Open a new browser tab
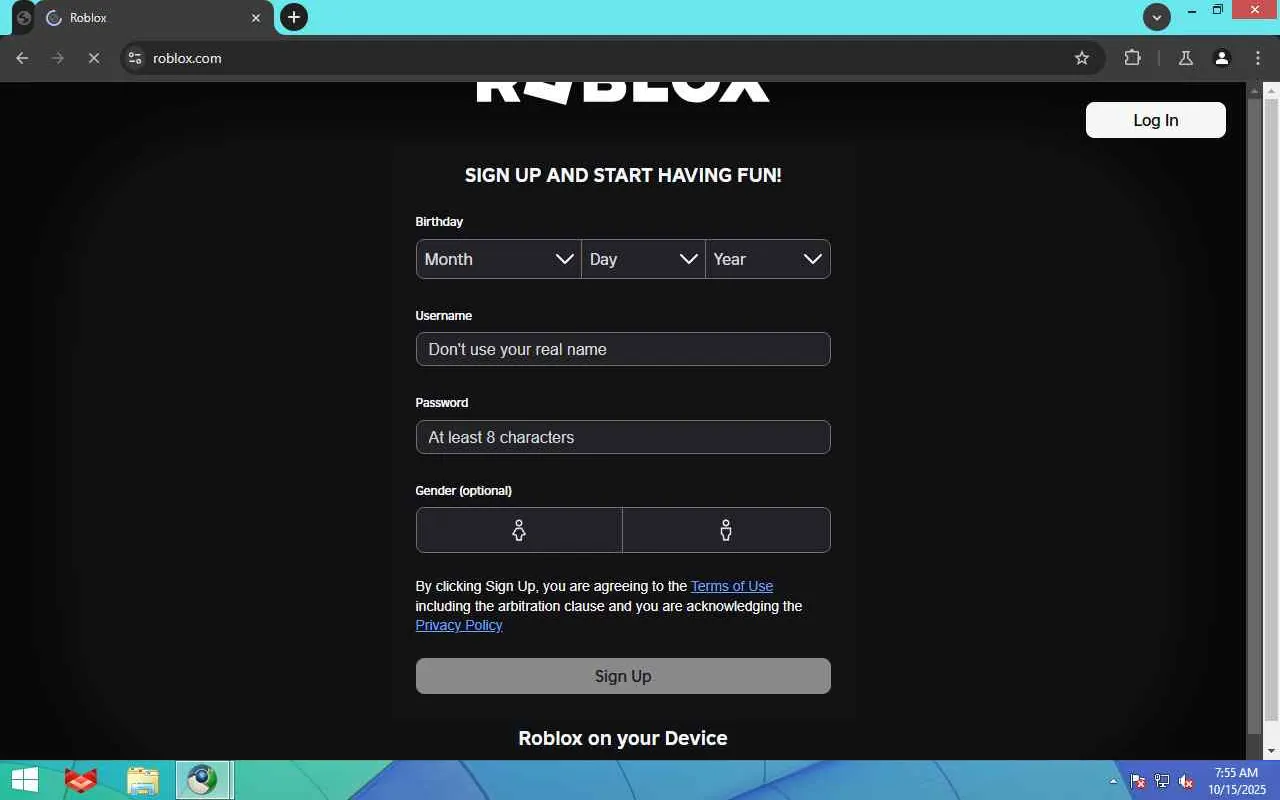The image size is (1280, 800). tap(294, 17)
